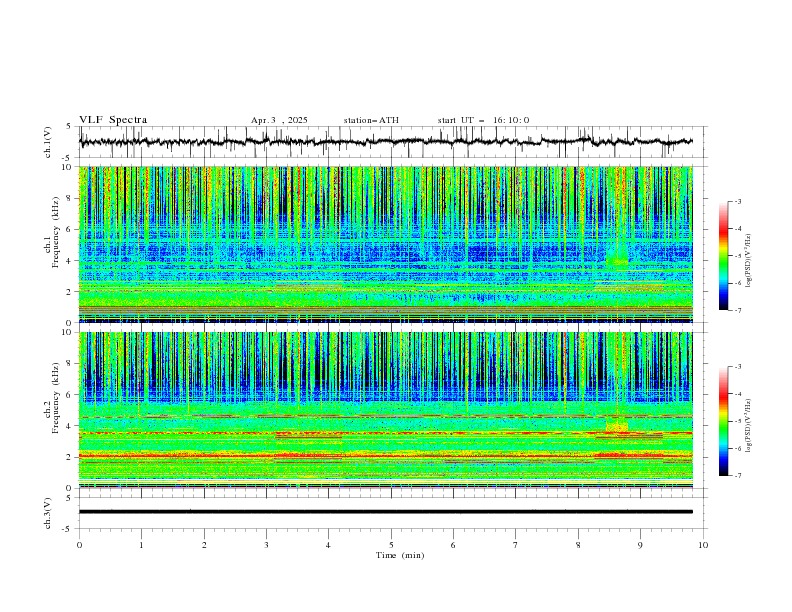
Task: Click the time axis tick label "9"
Action: [x=640, y=545]
